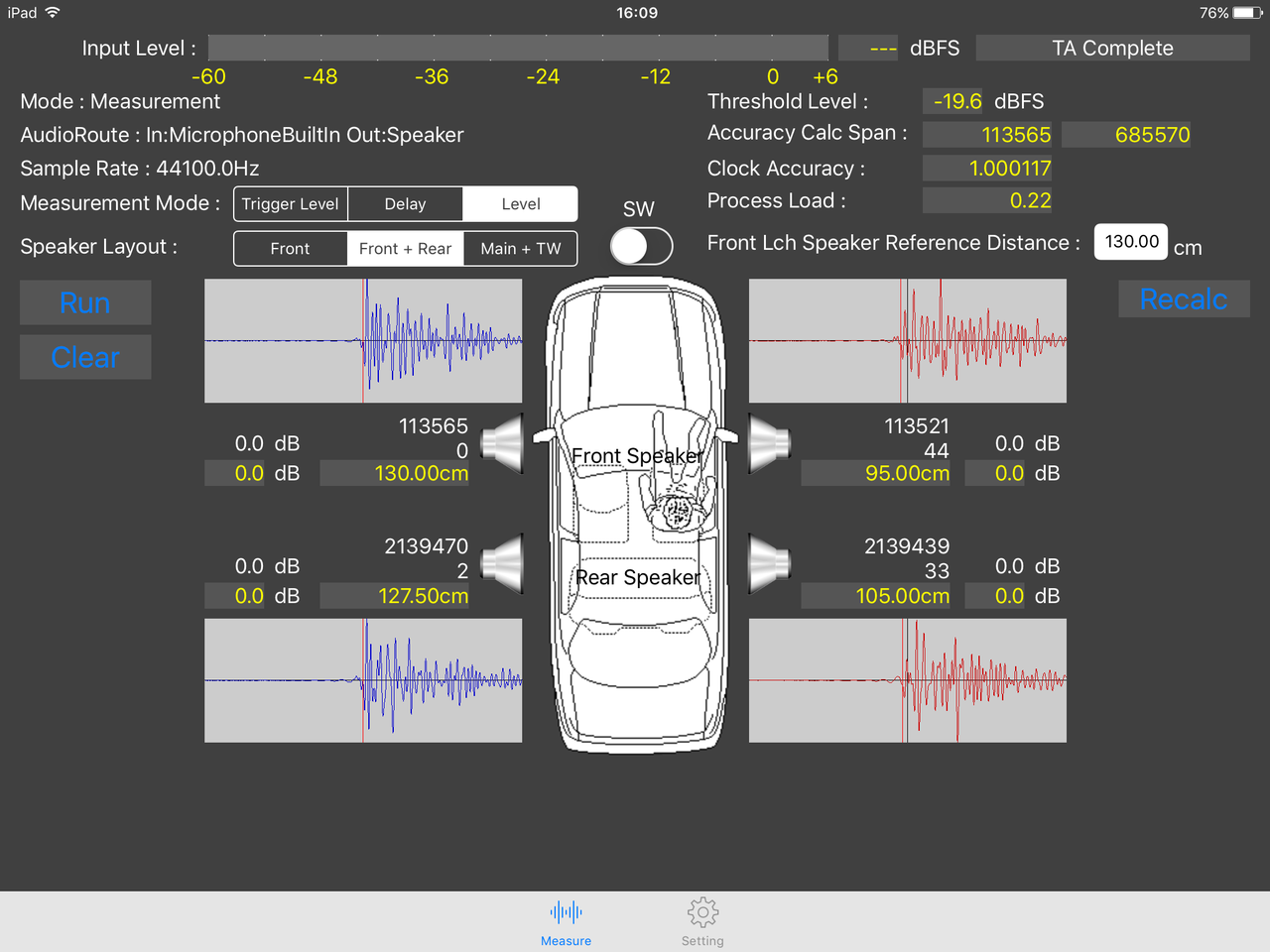Open the Measure tab waveform icon

click(566, 912)
